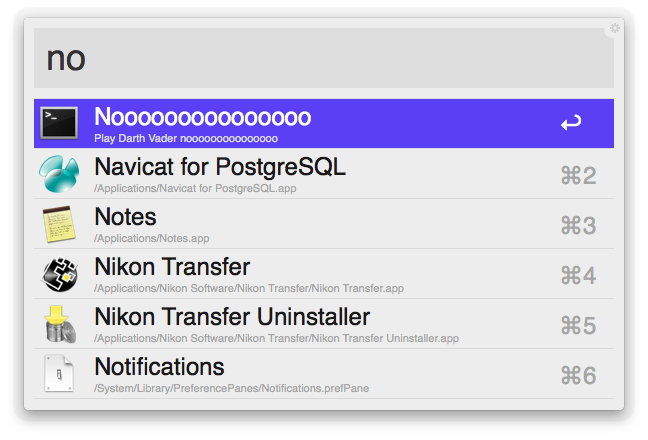Click the ⌘6 shortcut beside Notifications
Screen dimensions: 648x440
coord(578,376)
